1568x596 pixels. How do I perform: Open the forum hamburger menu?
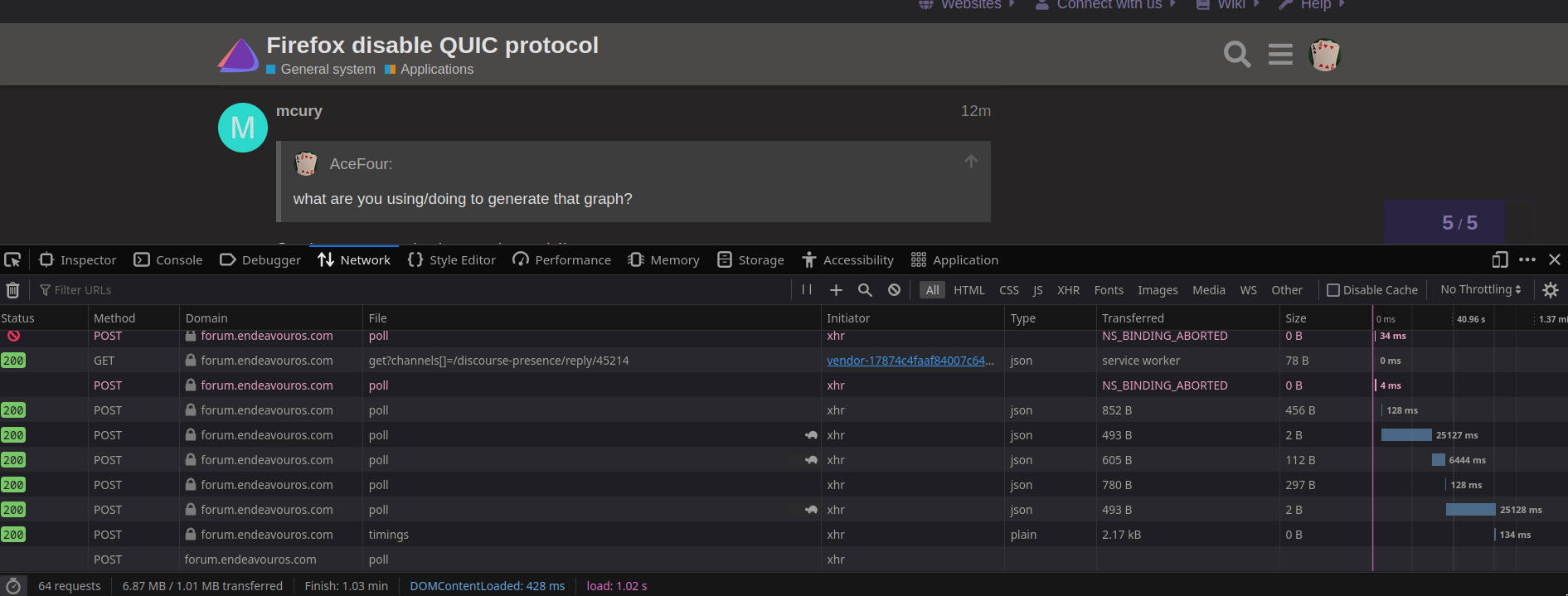point(1280,55)
